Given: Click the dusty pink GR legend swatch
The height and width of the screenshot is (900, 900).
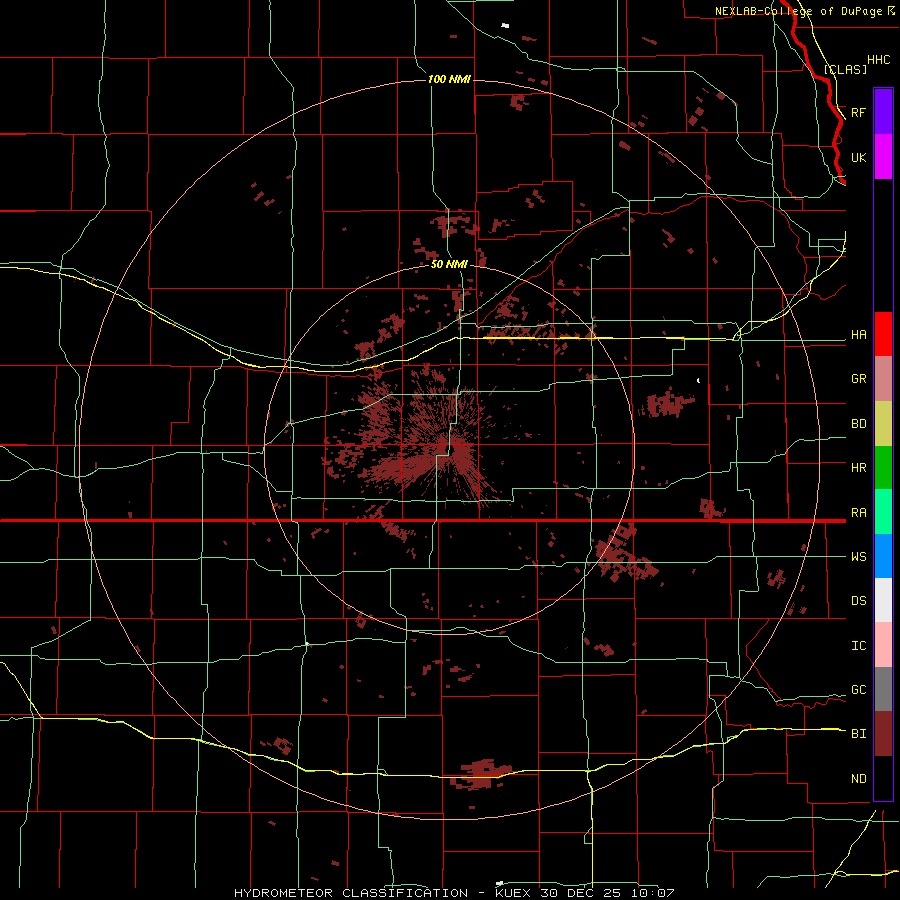Looking at the screenshot, I should point(883,379).
